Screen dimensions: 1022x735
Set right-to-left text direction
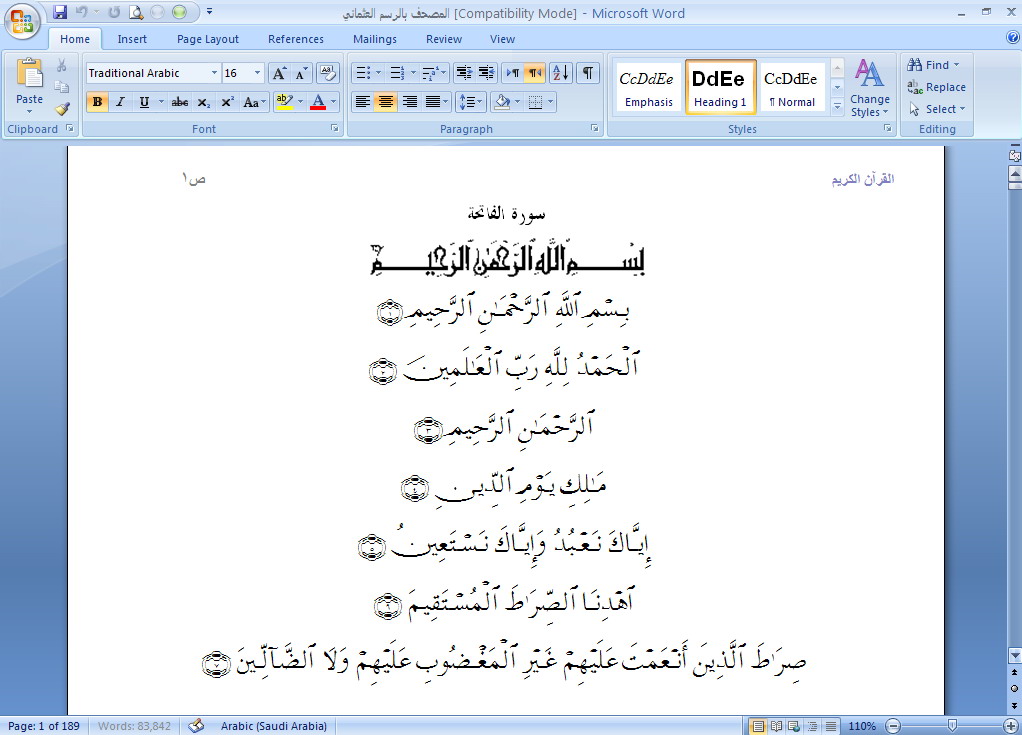coord(534,72)
